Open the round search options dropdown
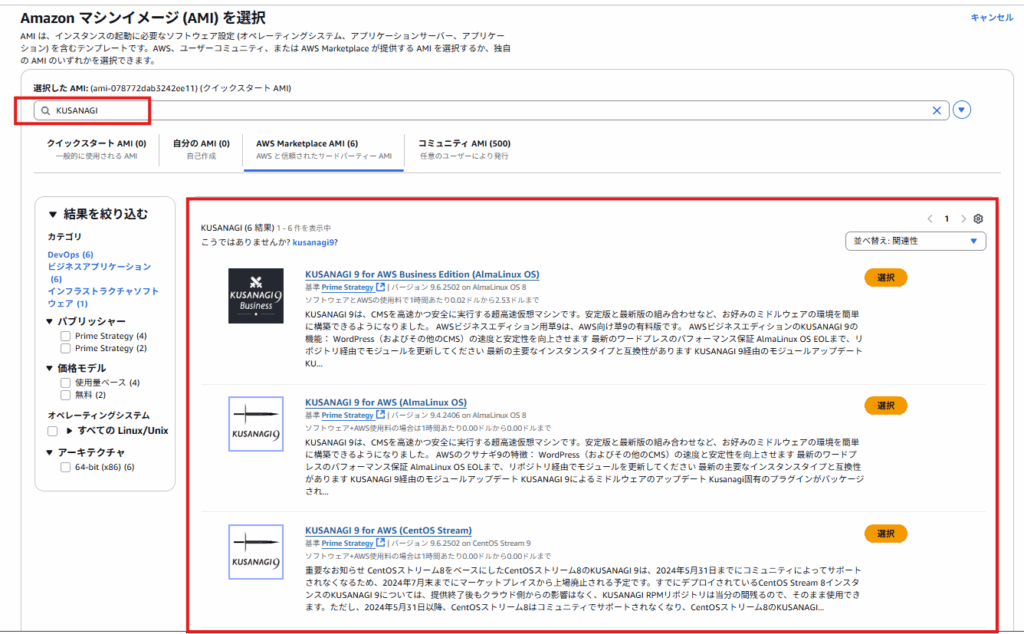The height and width of the screenshot is (634, 1024). click(x=961, y=110)
